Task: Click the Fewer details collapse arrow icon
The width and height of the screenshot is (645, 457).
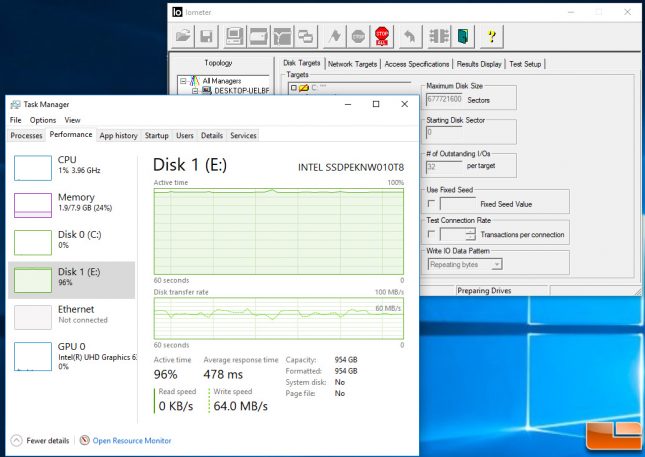Action: pos(16,441)
